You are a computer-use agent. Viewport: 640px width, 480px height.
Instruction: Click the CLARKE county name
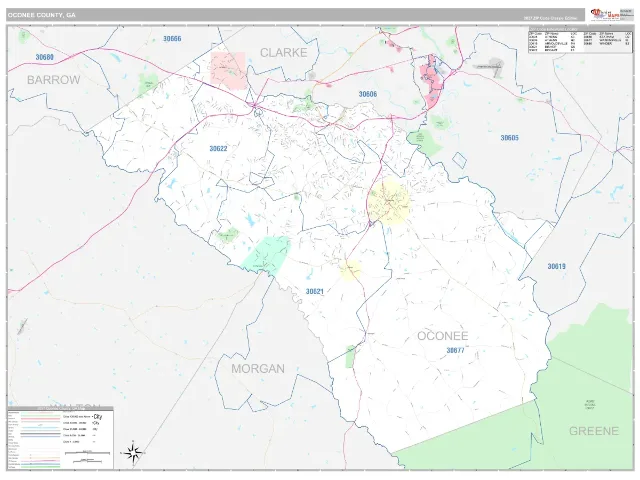click(x=284, y=53)
